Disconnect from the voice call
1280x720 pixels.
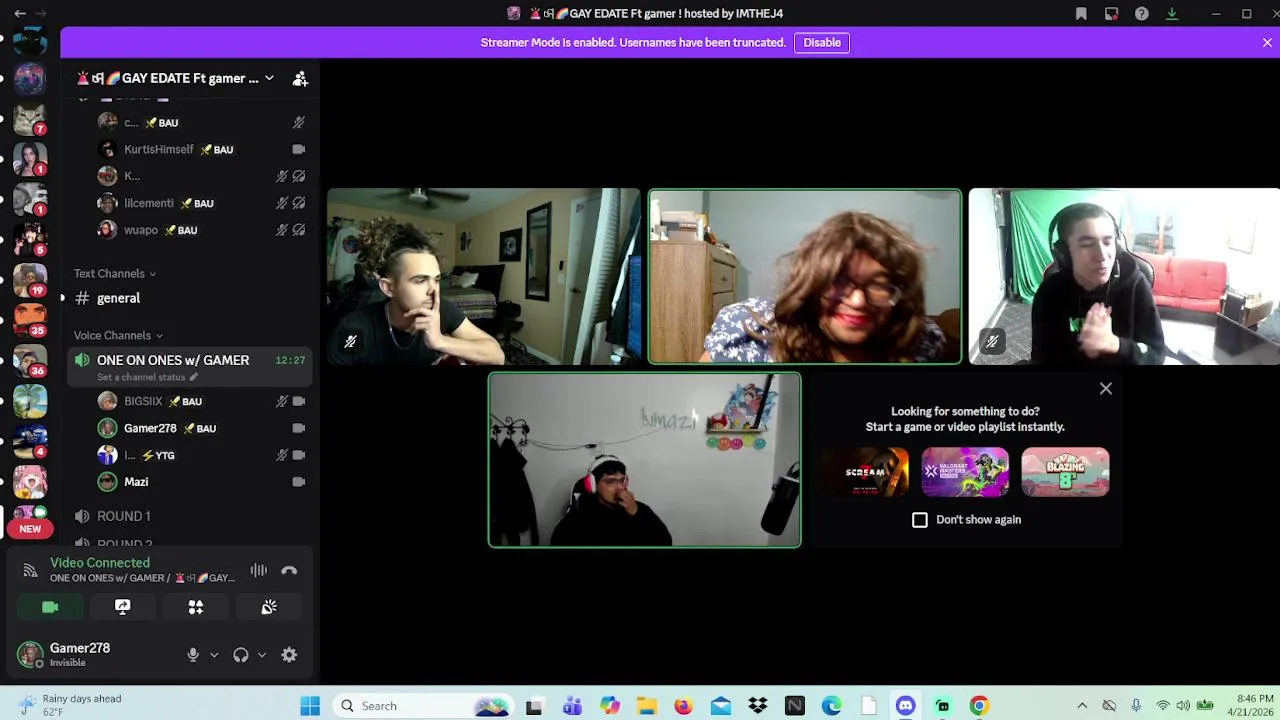289,570
